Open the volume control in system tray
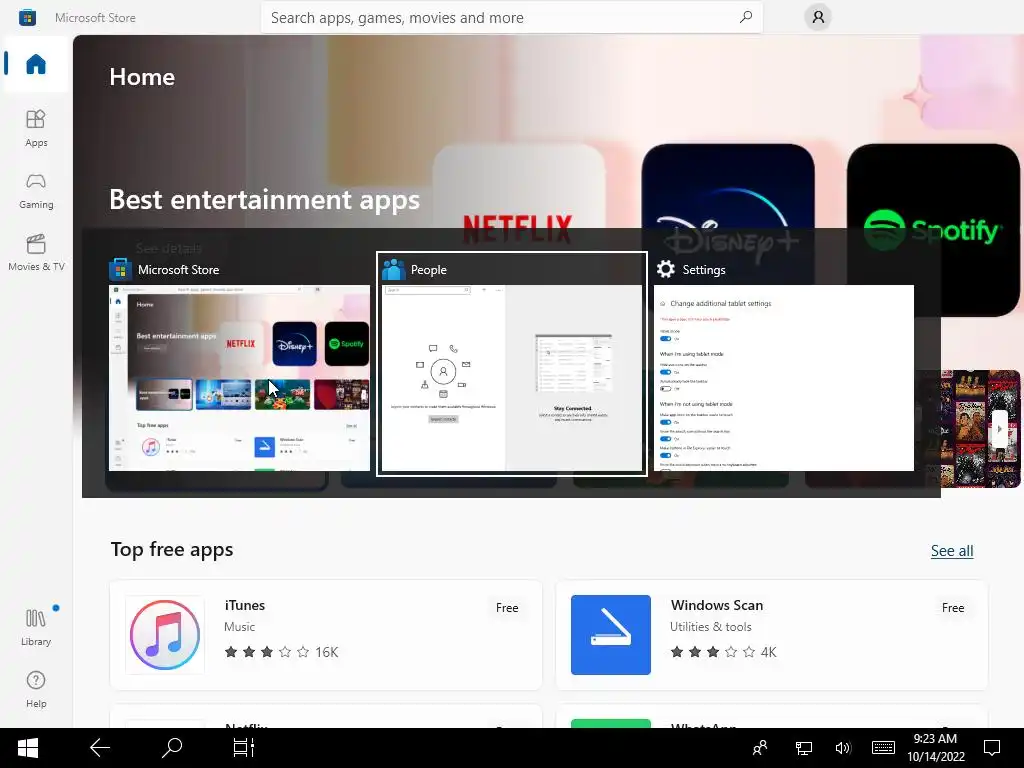 click(x=843, y=748)
